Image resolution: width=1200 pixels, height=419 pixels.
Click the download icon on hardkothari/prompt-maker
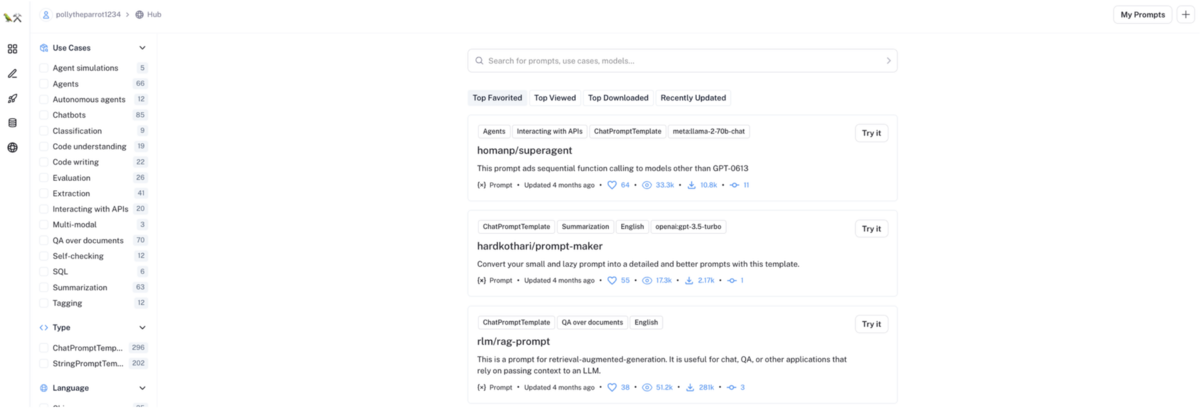[690, 280]
